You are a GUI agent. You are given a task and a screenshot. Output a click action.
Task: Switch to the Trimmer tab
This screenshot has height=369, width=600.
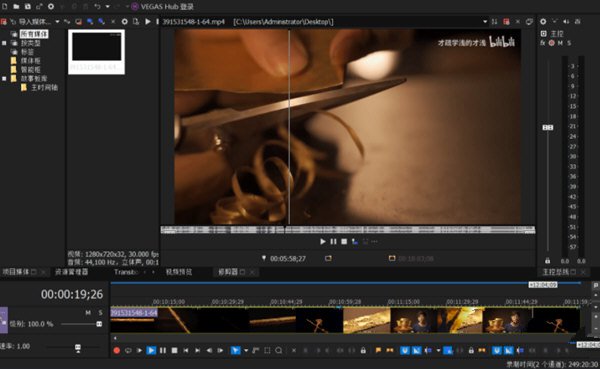click(x=228, y=272)
